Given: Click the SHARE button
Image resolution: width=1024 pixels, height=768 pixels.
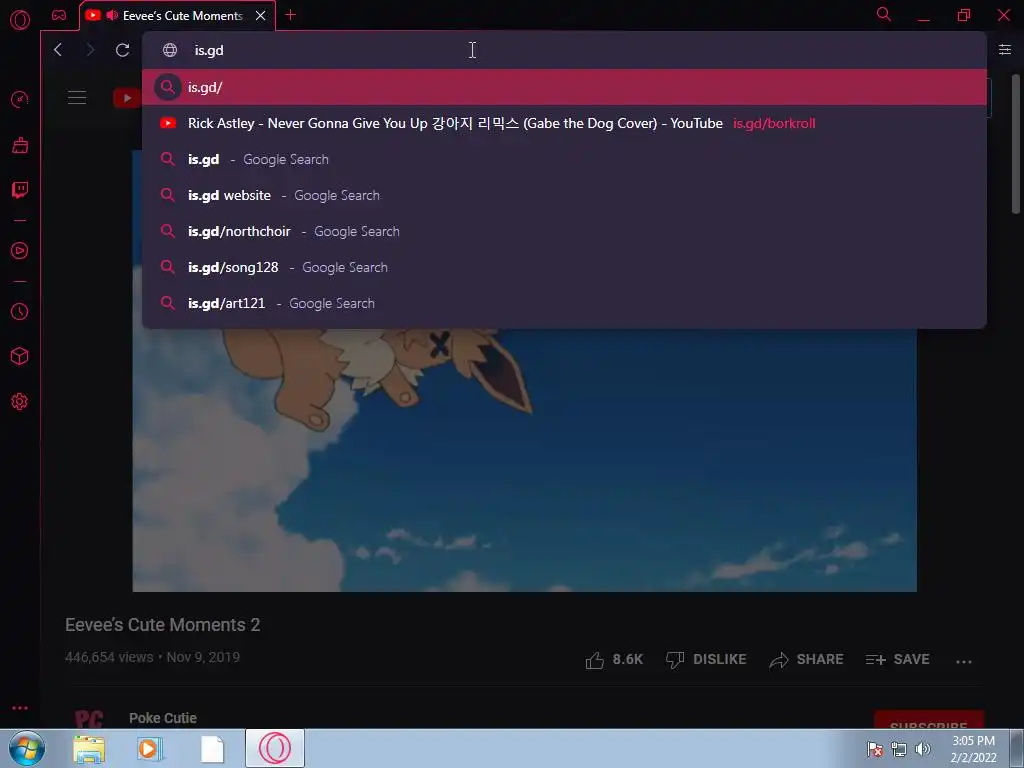Looking at the screenshot, I should 806,660.
